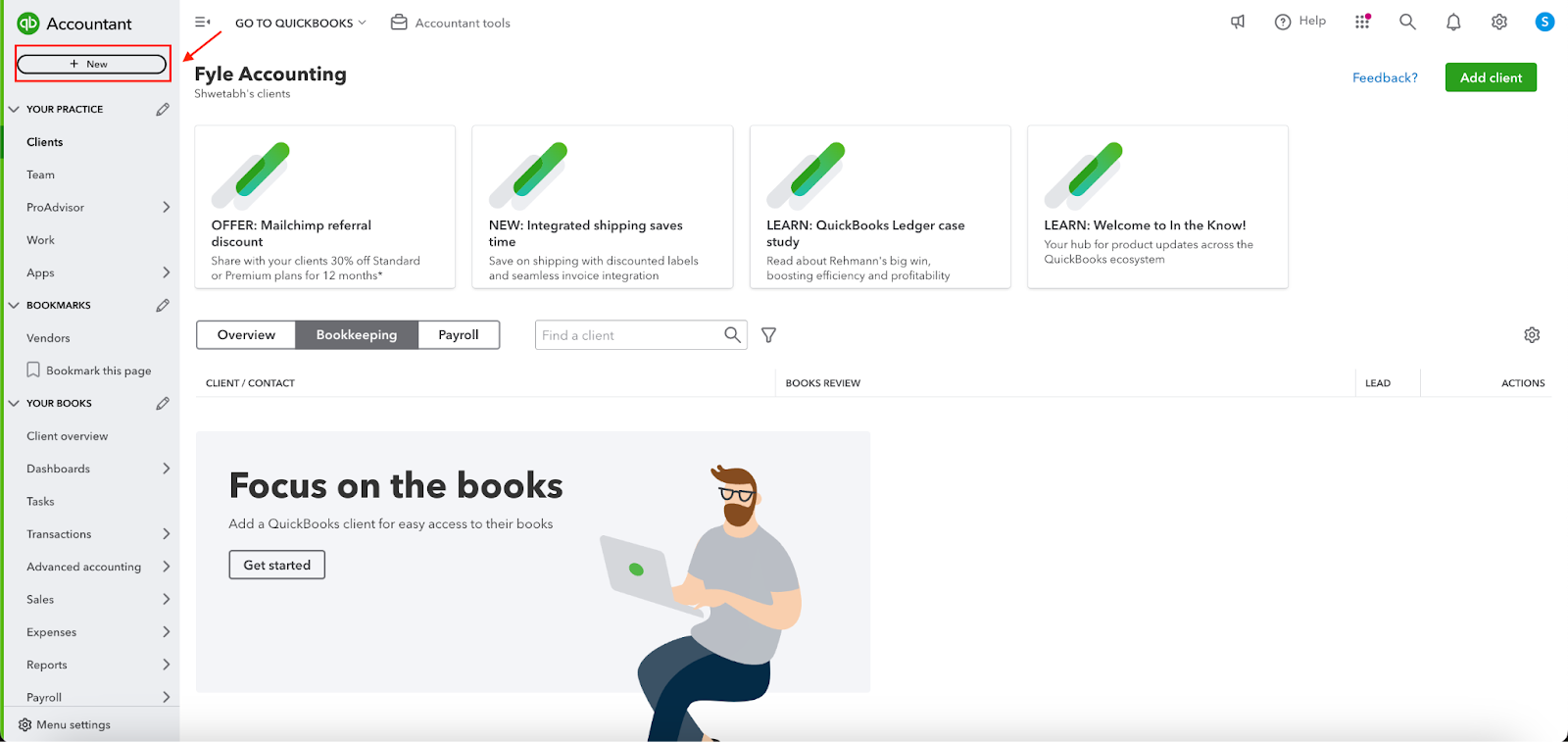Click the magnifier in Find a client box
Screen dimensions: 1568x742
(x=732, y=335)
